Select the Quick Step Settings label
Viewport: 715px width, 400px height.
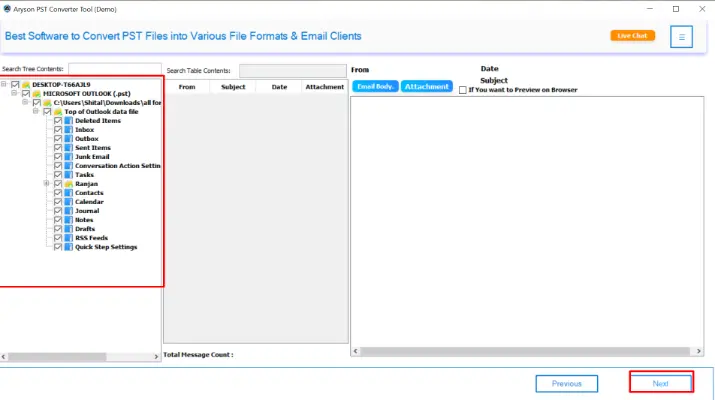tap(106, 247)
